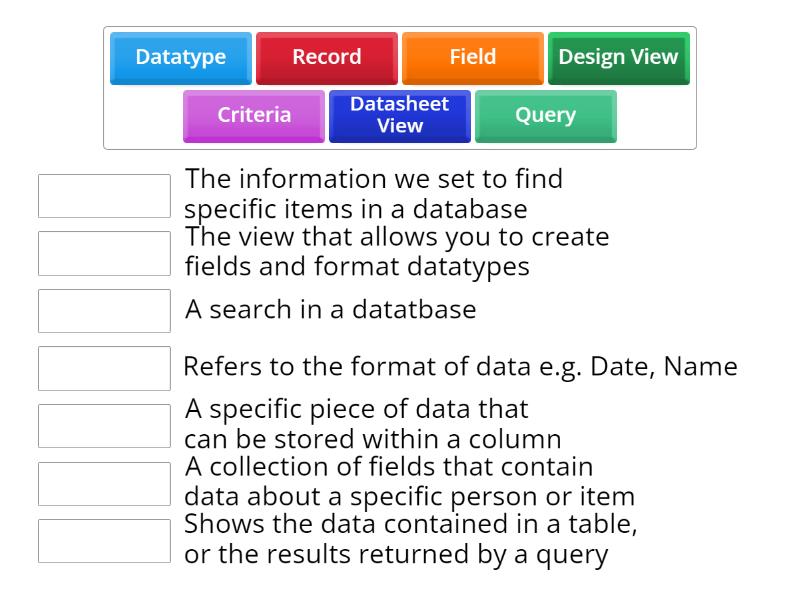Viewport: 800px width, 600px height.
Task: Click the definition mentioning 'create fields and format datatypes'
Action: (x=396, y=252)
